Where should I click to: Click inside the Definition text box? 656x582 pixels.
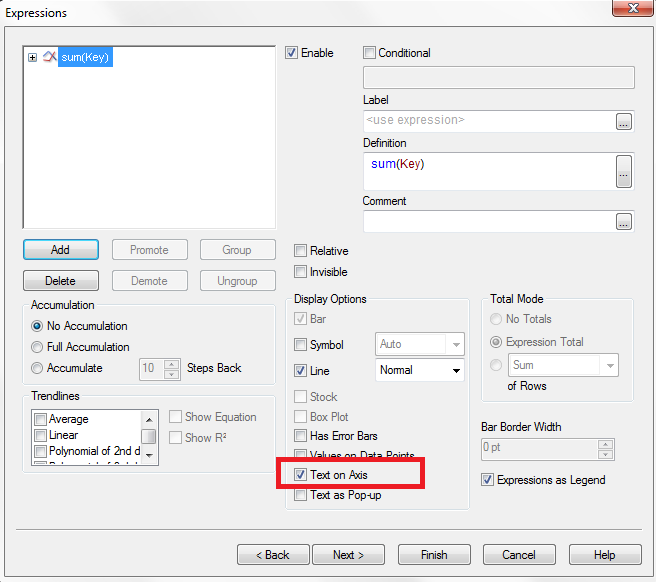[x=489, y=172]
